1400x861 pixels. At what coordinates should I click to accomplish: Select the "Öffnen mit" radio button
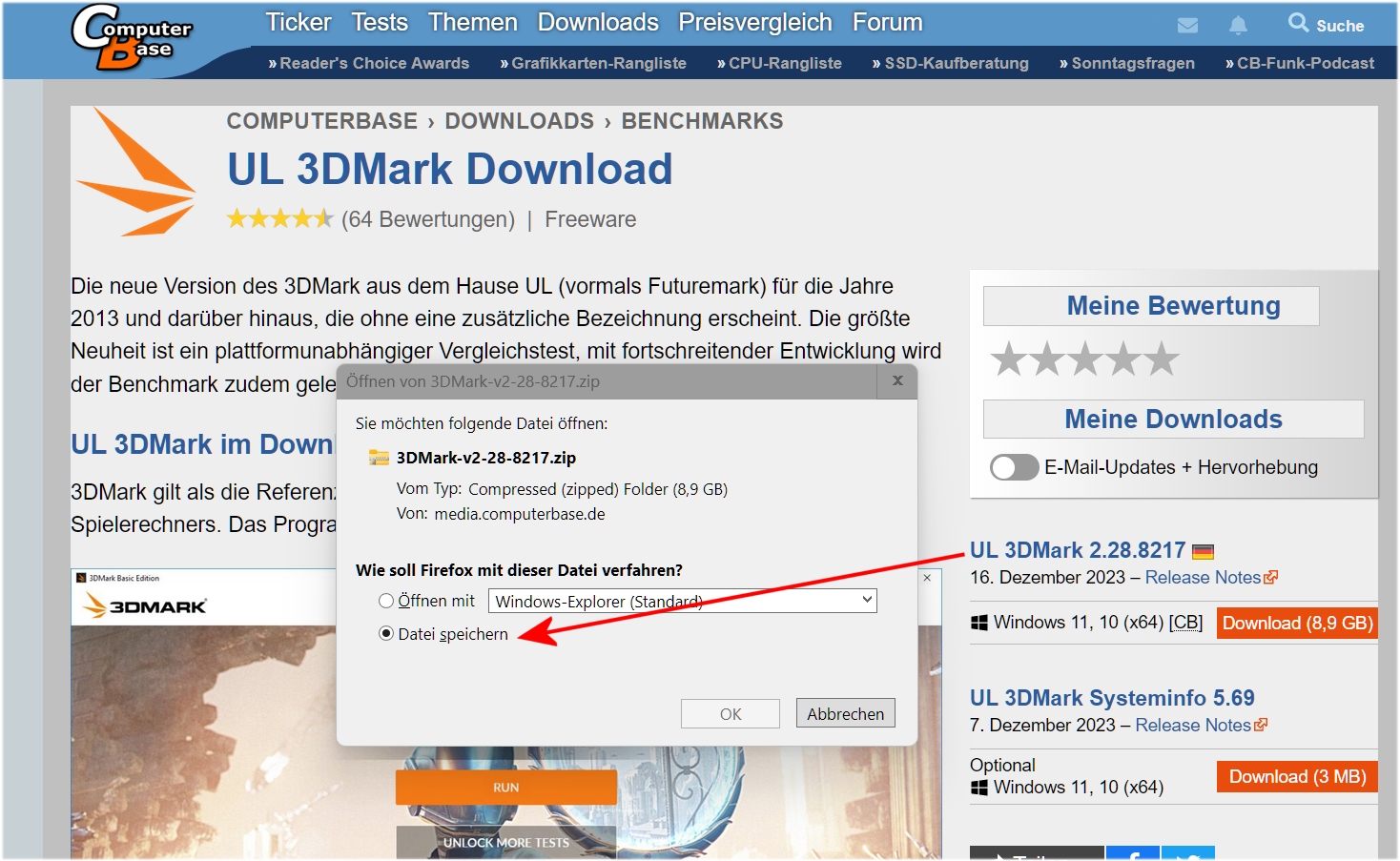tap(385, 601)
